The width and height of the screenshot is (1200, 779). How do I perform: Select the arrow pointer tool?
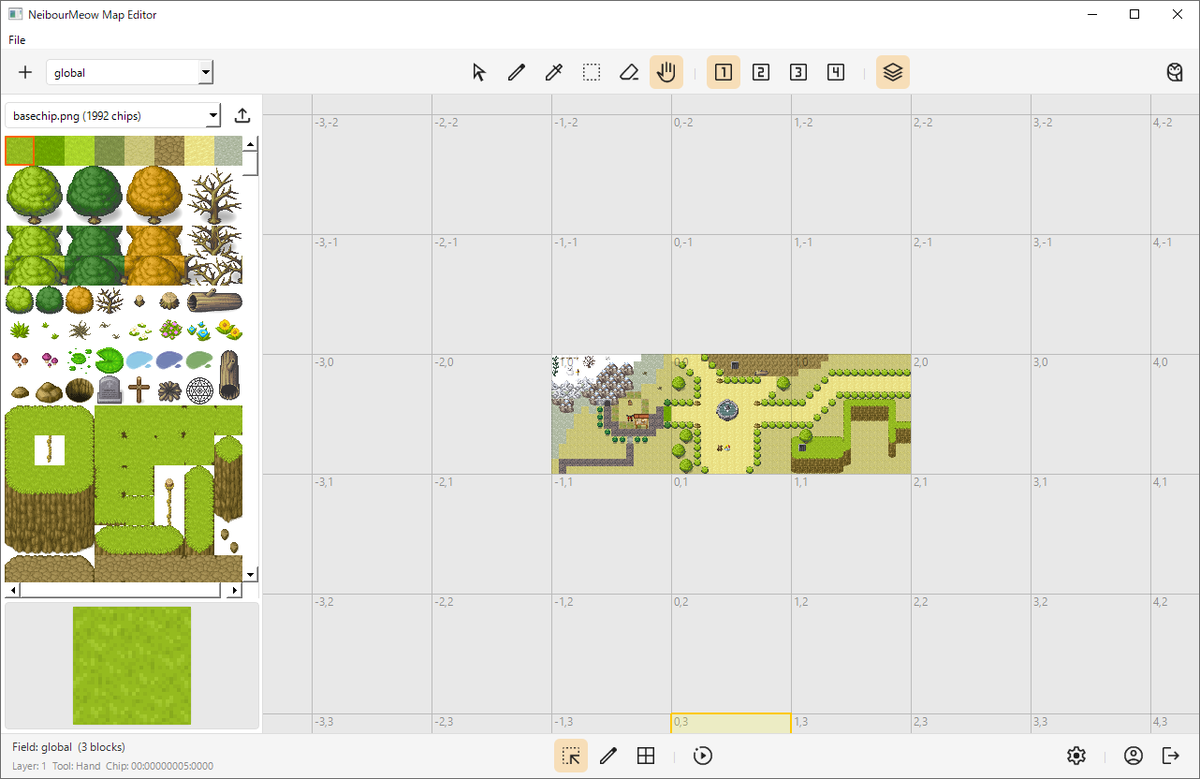click(x=479, y=72)
